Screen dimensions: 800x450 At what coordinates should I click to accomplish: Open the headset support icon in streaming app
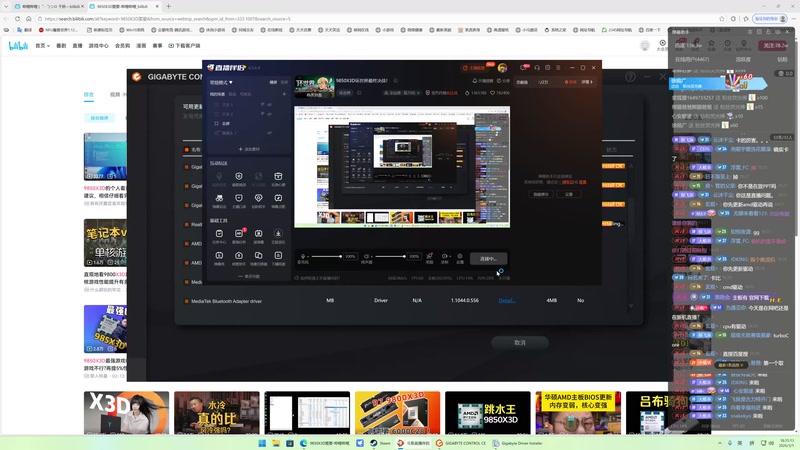537,67
